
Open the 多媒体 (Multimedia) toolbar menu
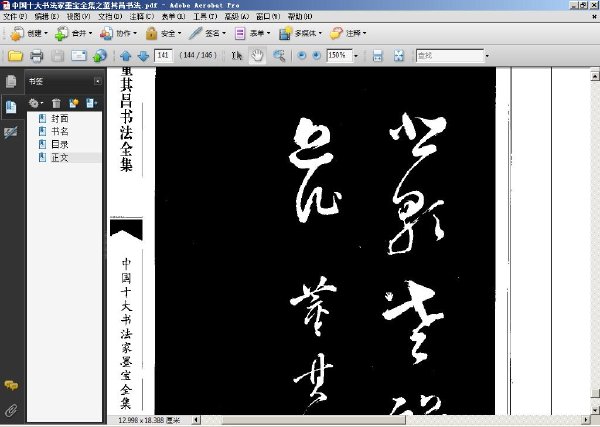[x=300, y=34]
